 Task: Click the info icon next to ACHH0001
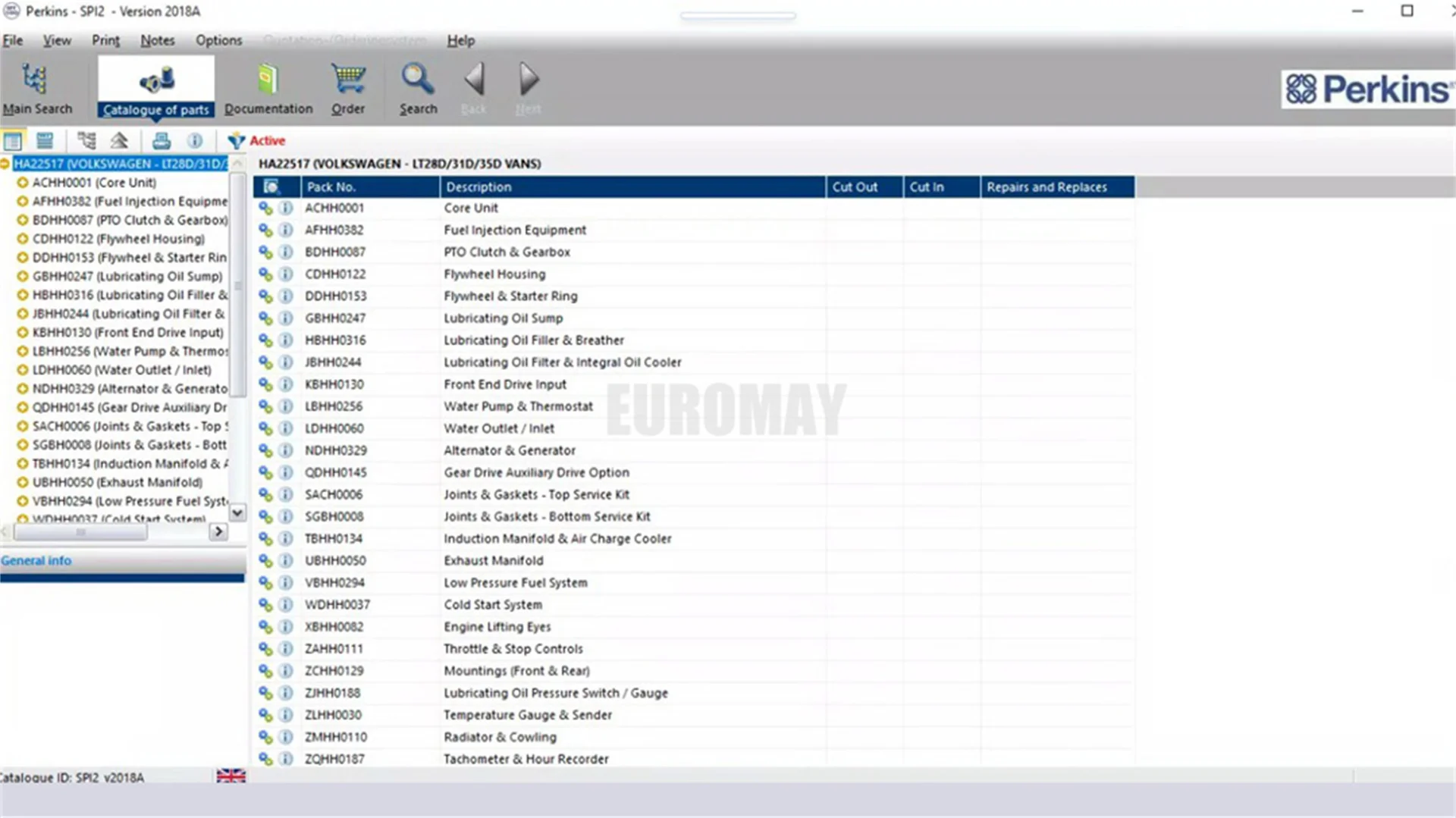click(x=285, y=208)
